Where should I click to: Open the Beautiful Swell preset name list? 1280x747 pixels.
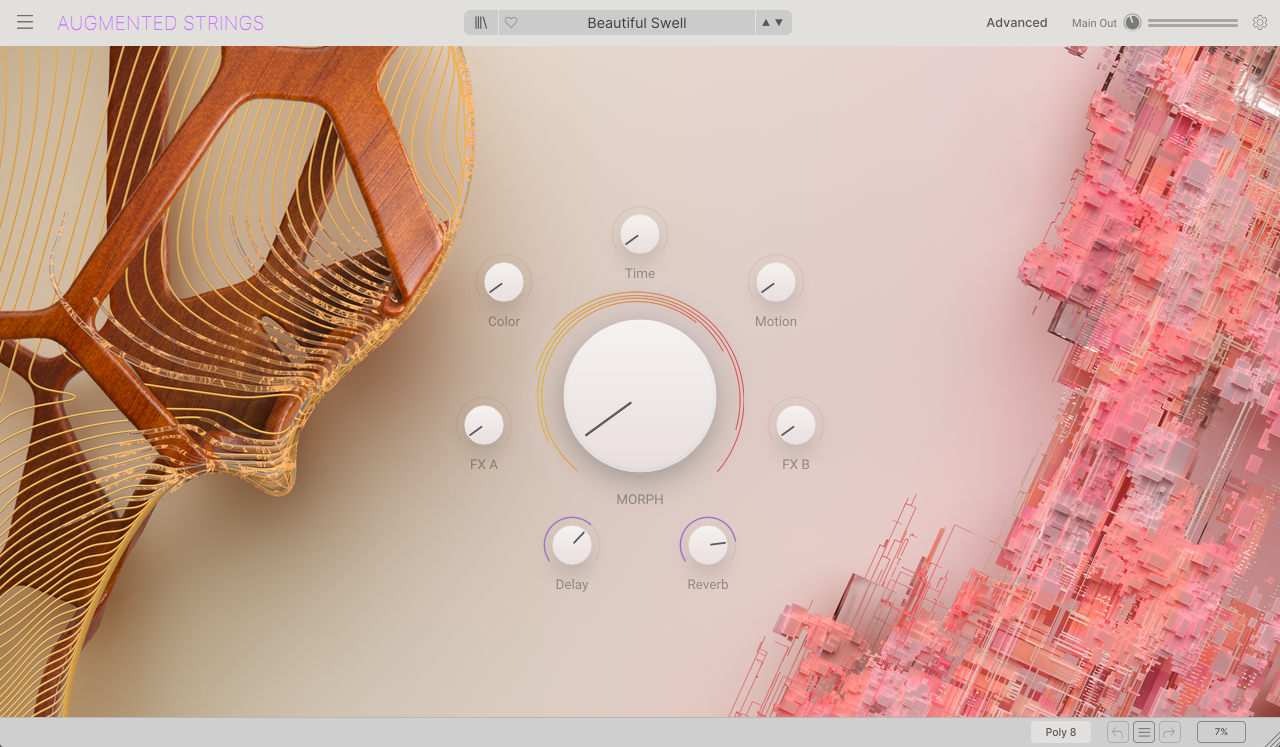point(636,23)
